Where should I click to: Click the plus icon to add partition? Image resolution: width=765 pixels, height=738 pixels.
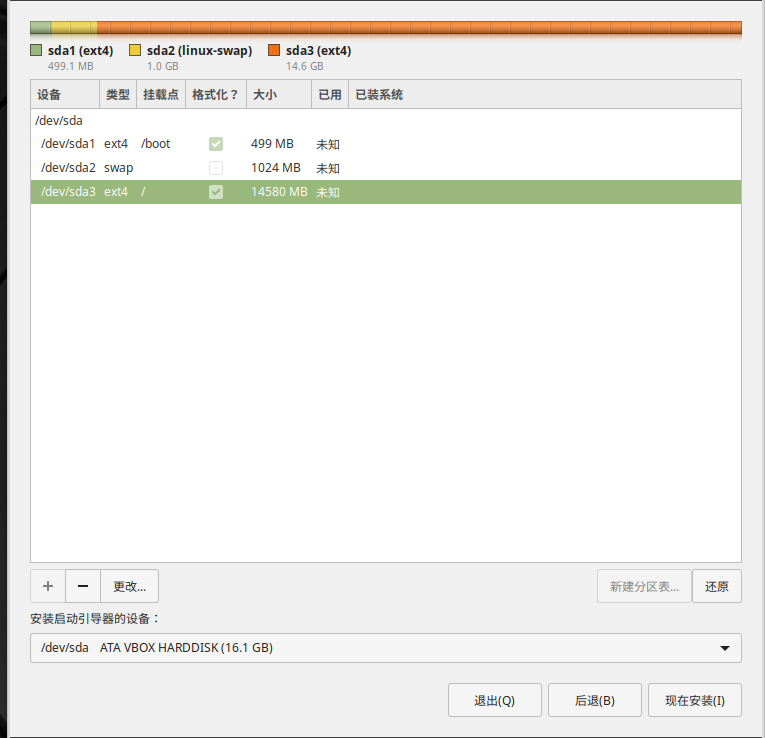coord(48,586)
